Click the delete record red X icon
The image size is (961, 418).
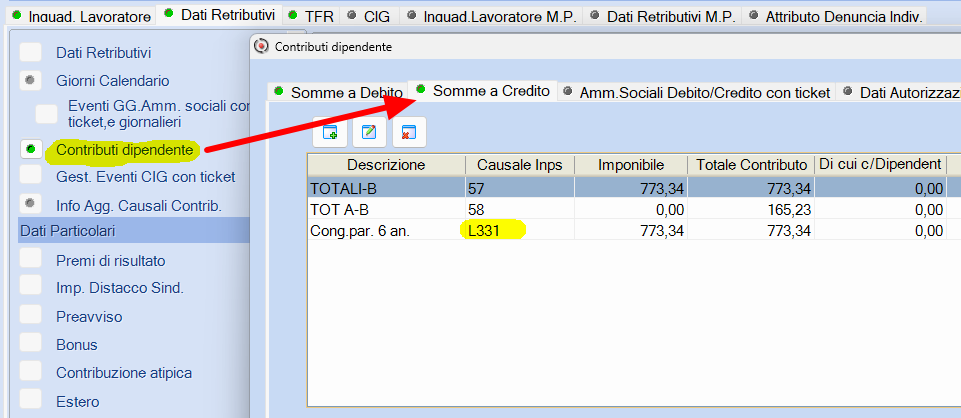[x=409, y=132]
